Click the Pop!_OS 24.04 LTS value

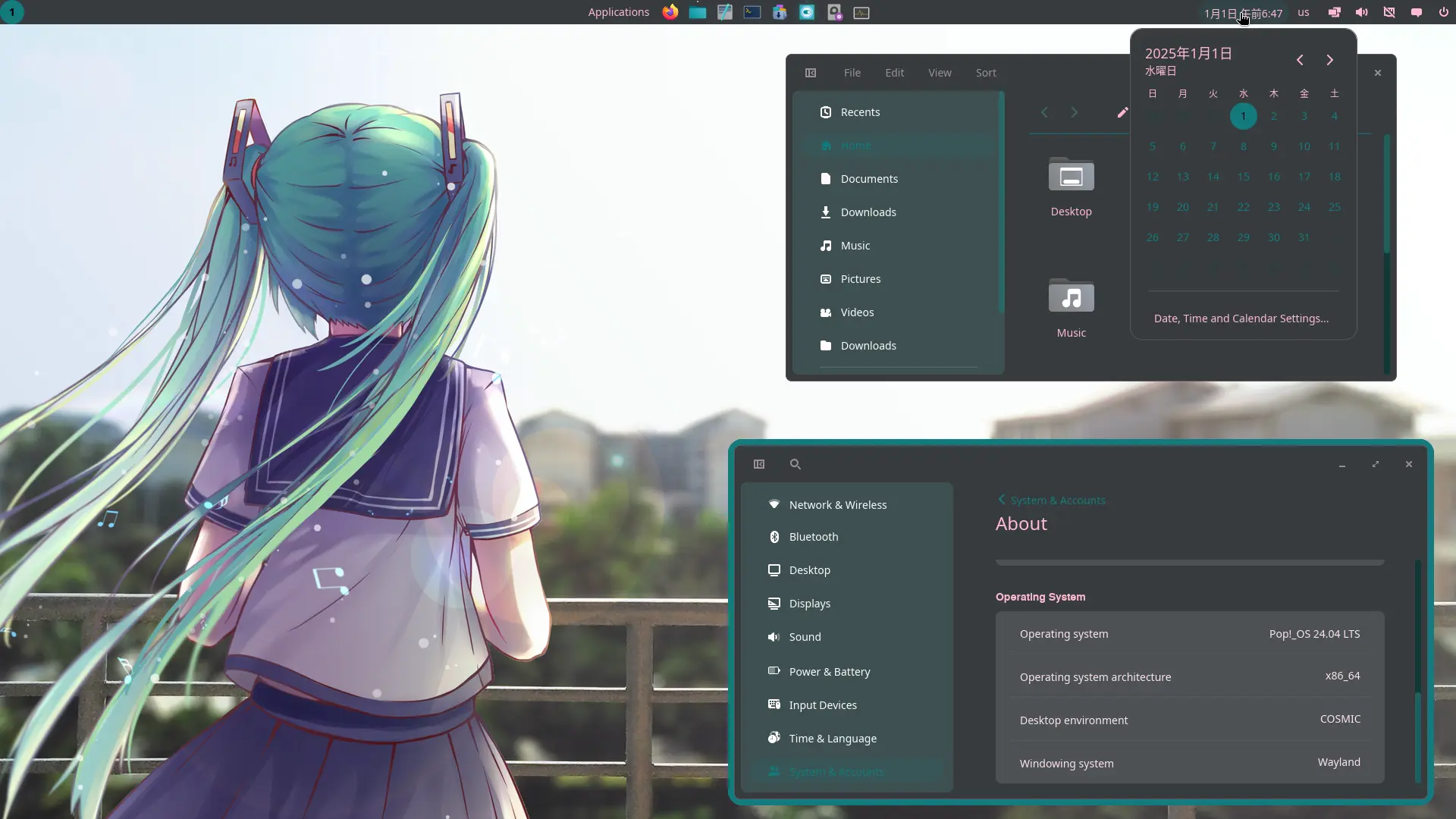(1314, 634)
